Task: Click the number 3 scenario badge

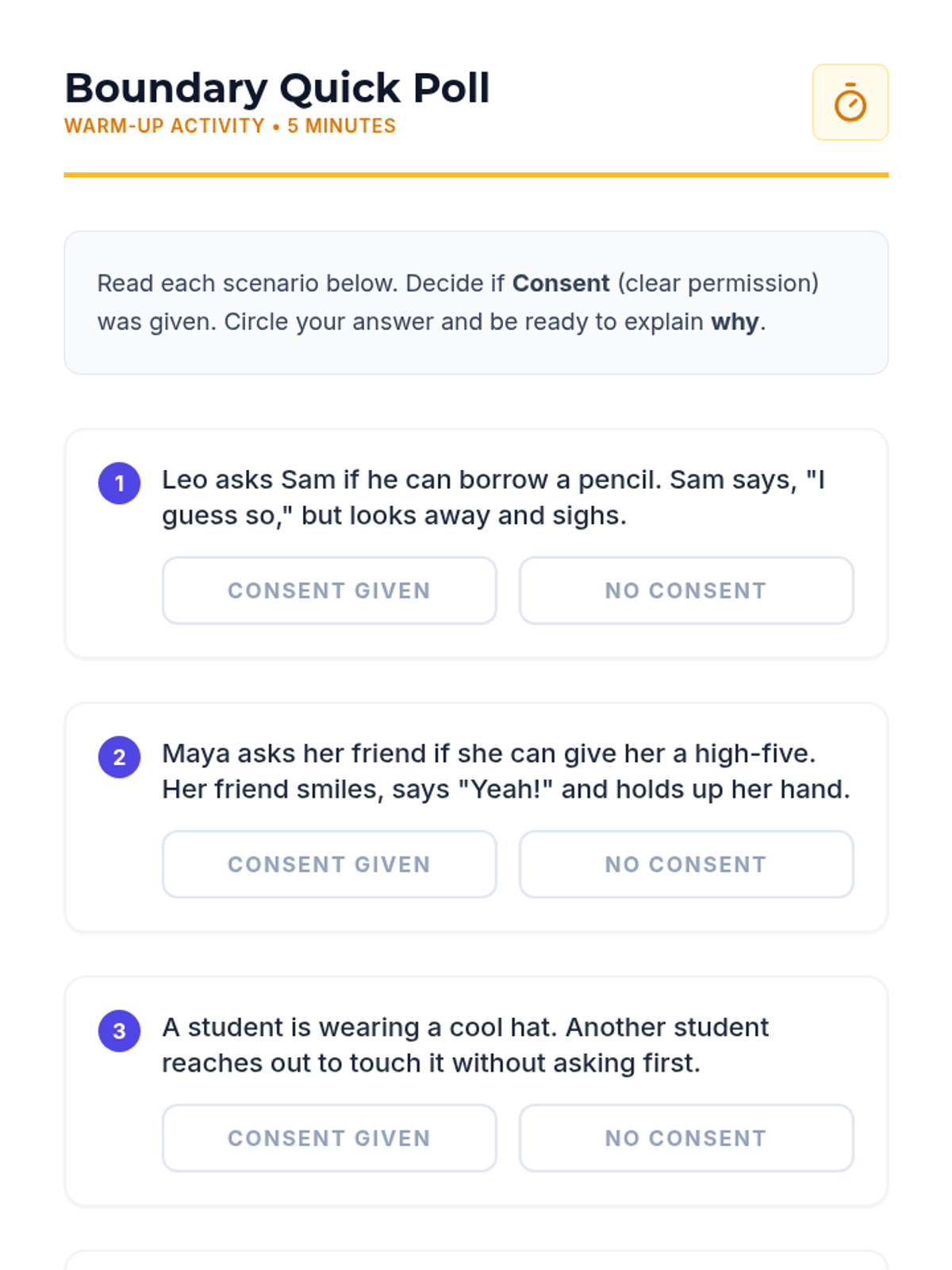Action: pos(119,1030)
